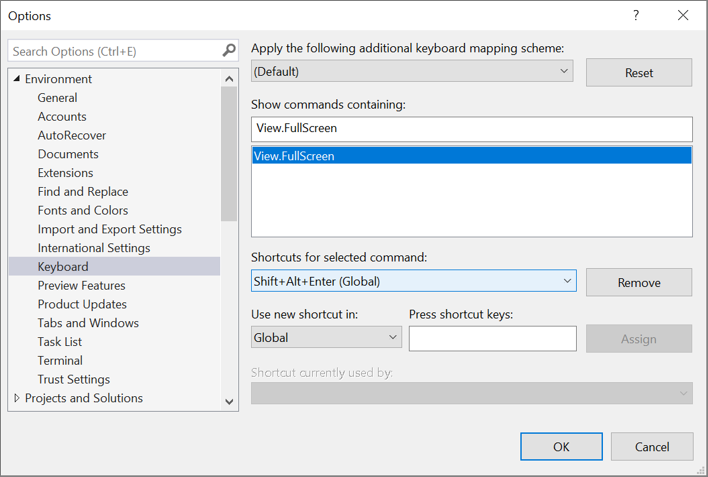Click the Remove shortcut button

click(x=639, y=282)
